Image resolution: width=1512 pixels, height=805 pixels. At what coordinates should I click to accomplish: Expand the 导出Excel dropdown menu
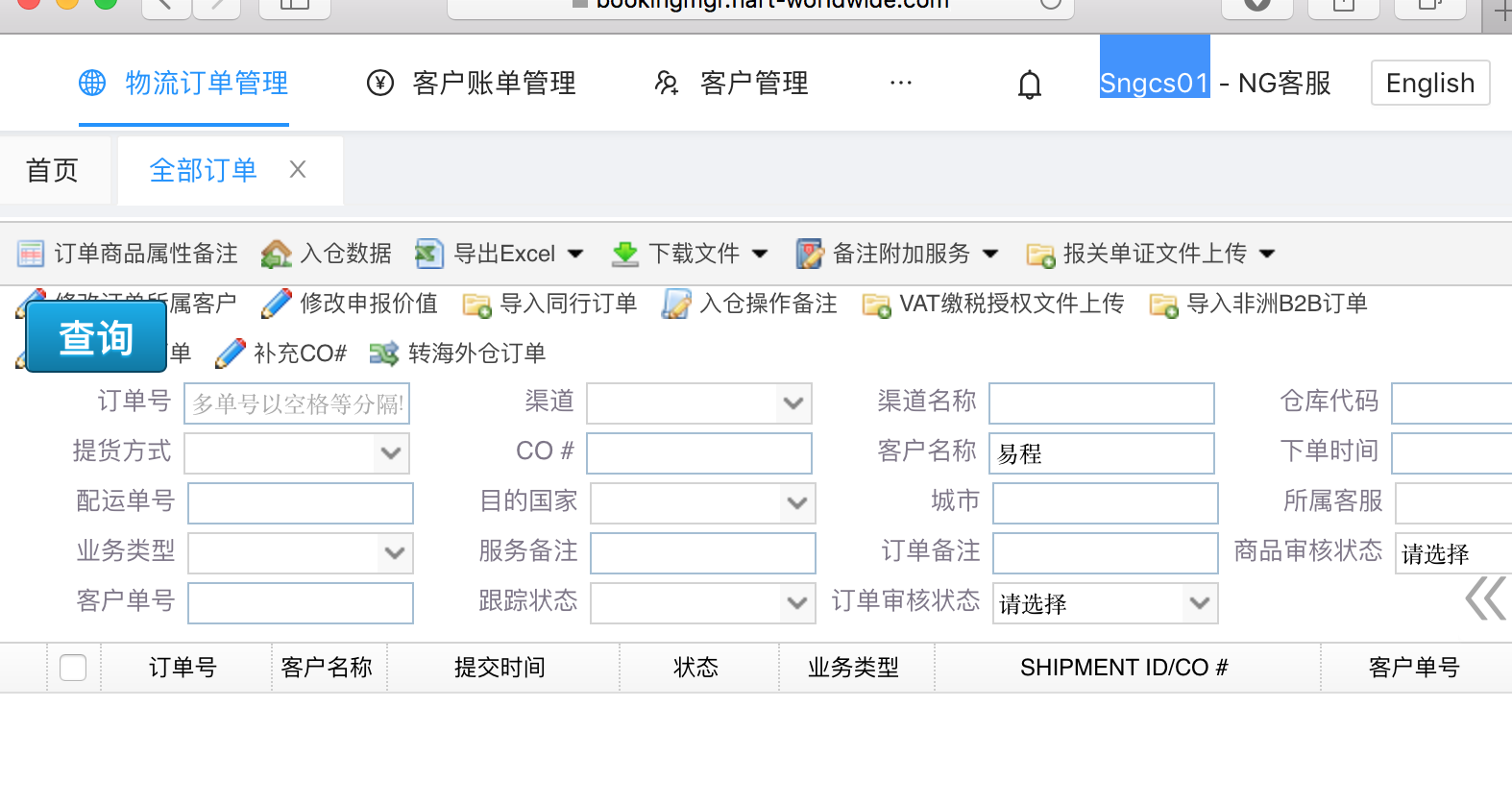click(x=575, y=254)
